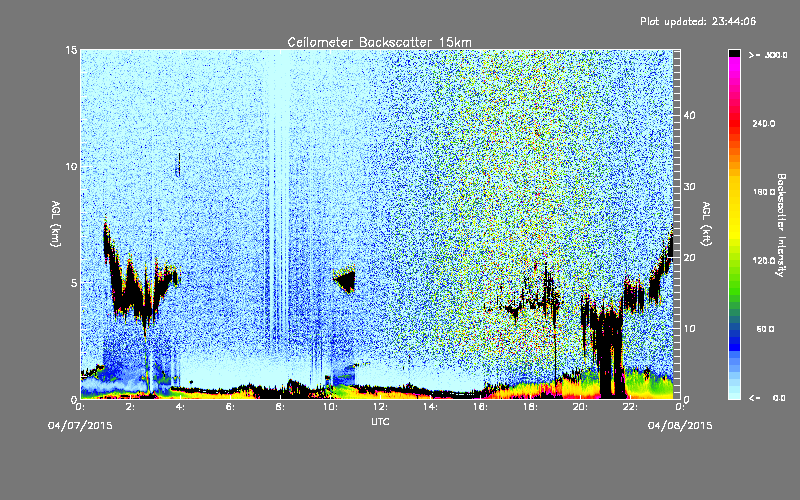800x500 pixels.
Task: Click the black triangular cloud near 10:30 UTC
Action: tap(346, 280)
